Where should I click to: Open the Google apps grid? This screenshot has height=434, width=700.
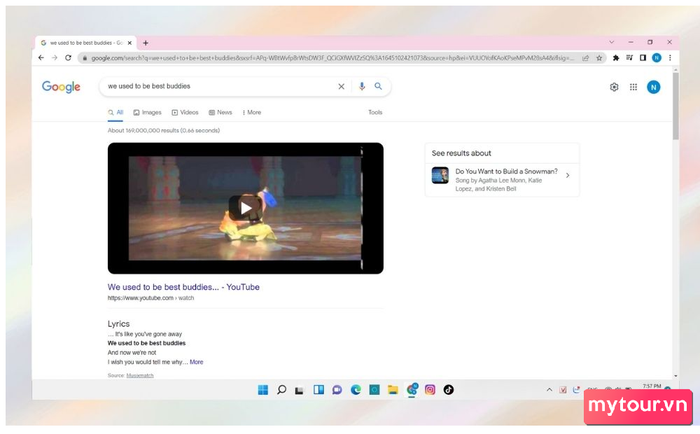click(633, 87)
